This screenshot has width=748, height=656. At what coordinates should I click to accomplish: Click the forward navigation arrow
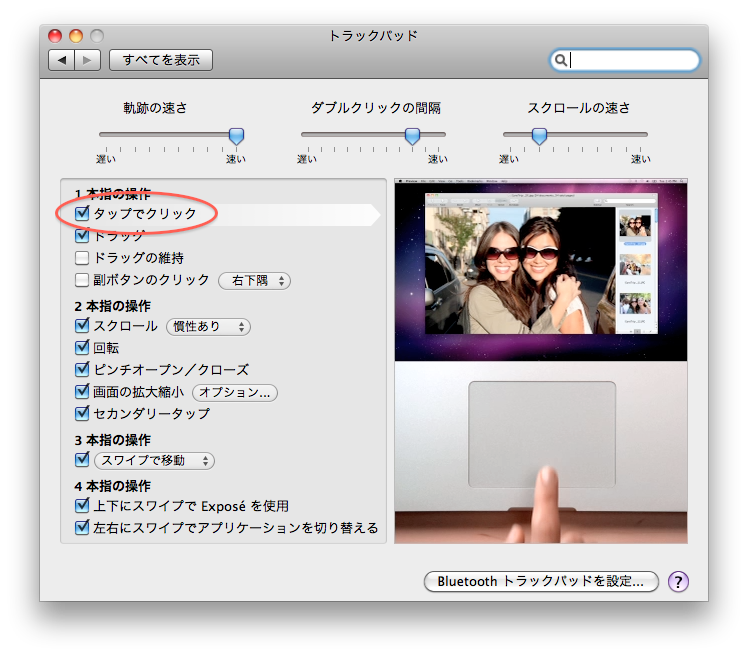click(87, 60)
